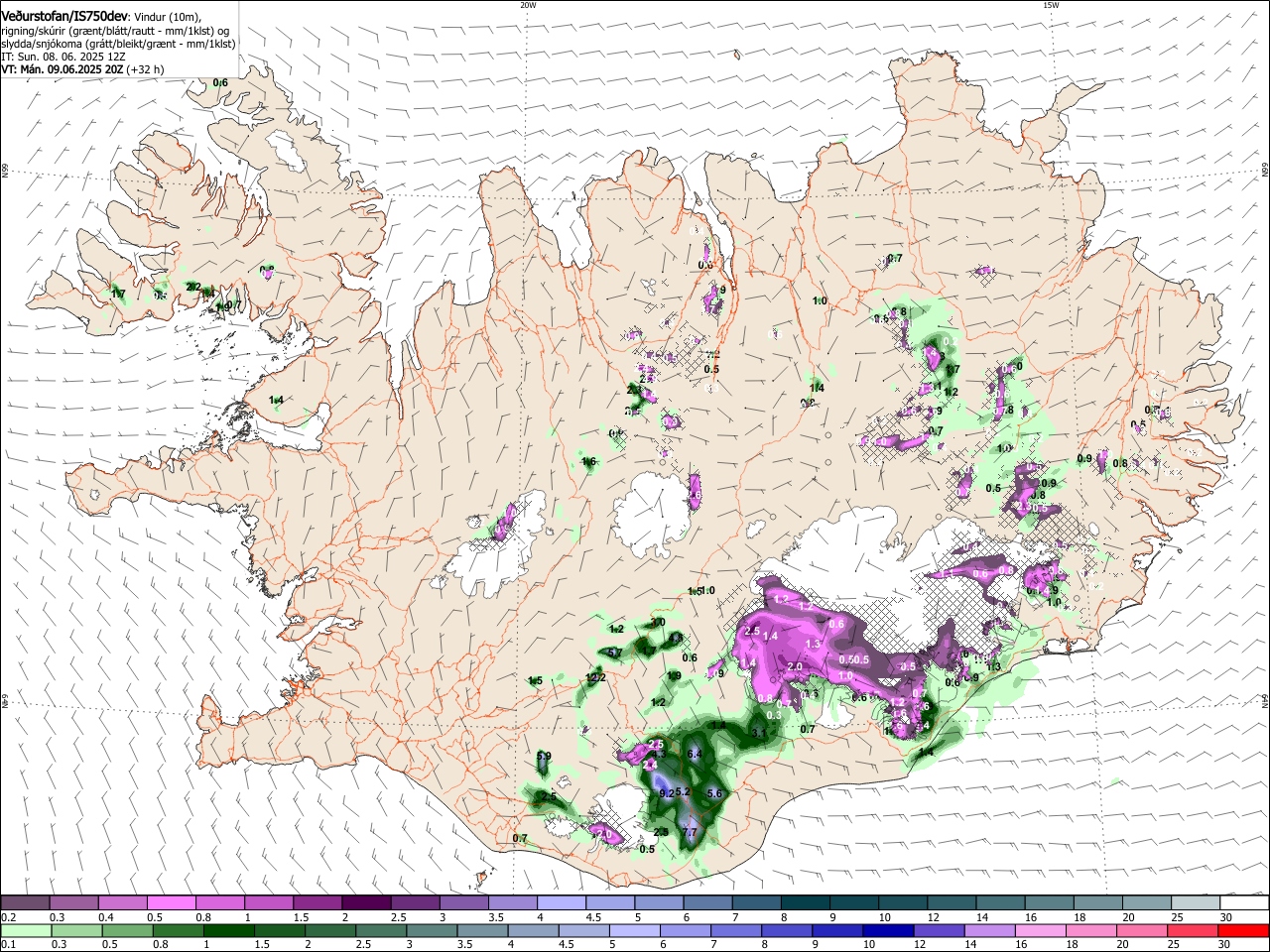Select the dark blue 10 mm rain swatch
The image size is (1270, 952).
pos(887,930)
